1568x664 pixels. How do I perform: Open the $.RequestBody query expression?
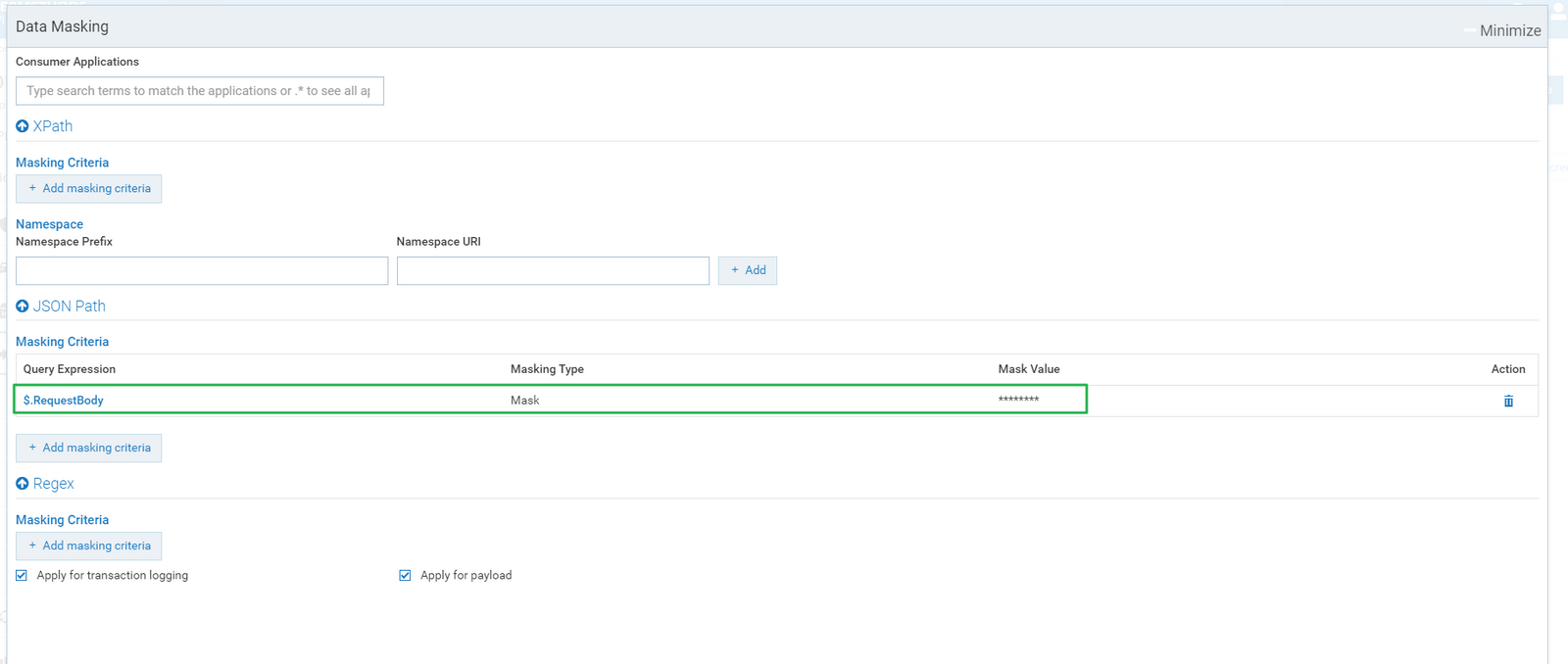[x=64, y=401]
